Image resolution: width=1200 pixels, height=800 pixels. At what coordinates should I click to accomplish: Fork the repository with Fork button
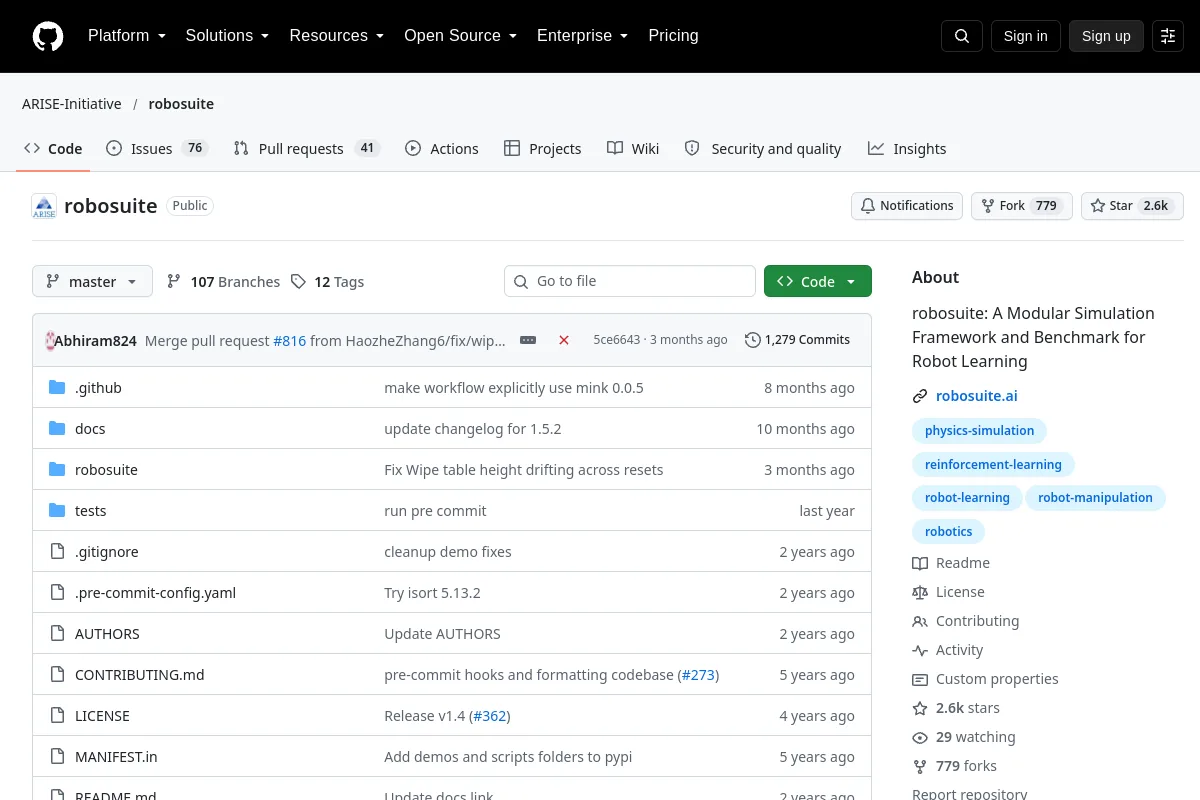pos(1021,206)
